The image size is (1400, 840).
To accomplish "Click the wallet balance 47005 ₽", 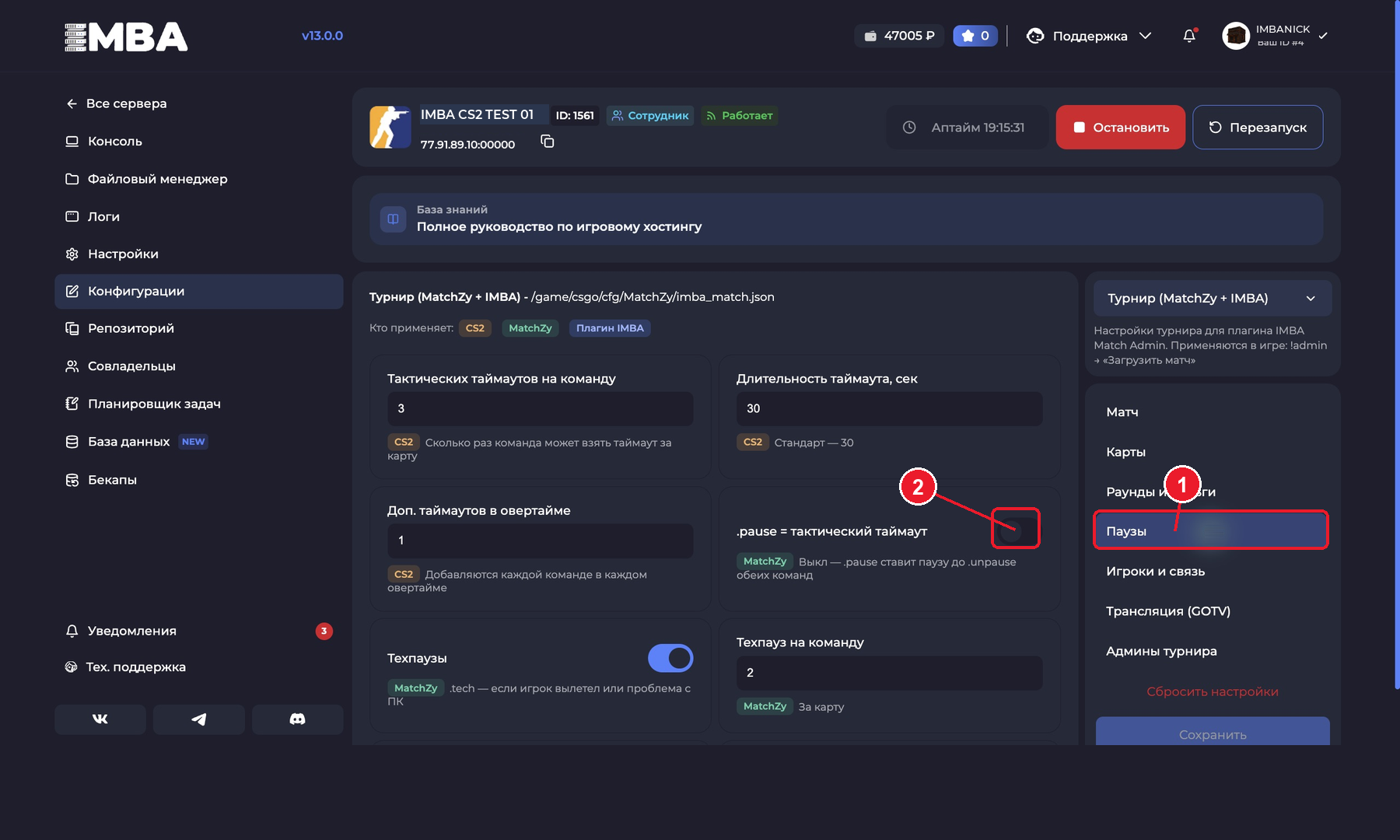I will tap(900, 36).
